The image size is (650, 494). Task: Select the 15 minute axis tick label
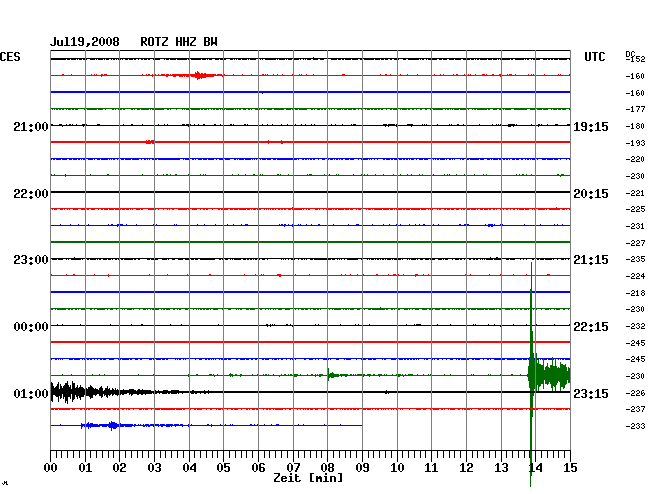coord(570,468)
